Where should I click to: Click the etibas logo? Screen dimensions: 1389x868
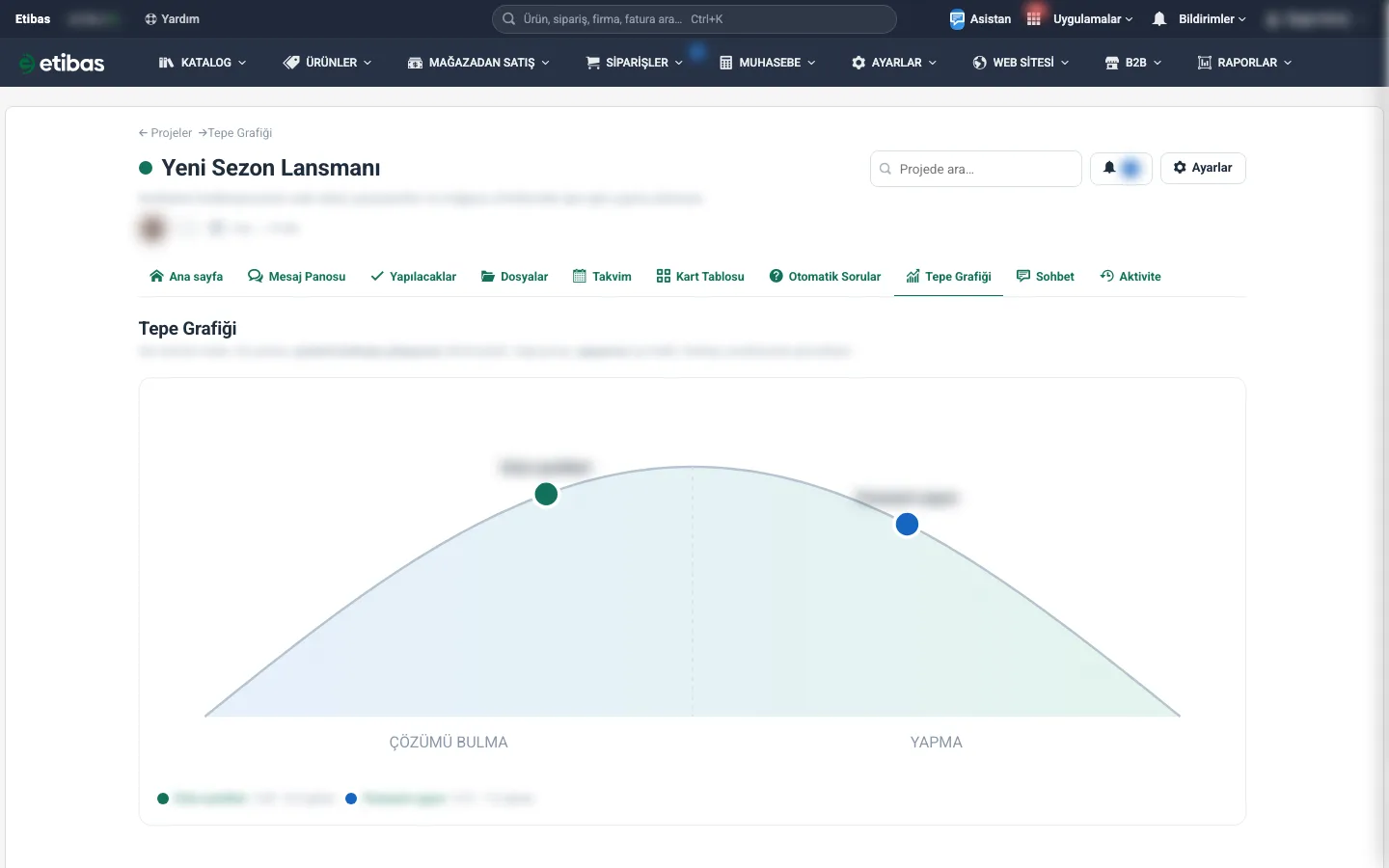click(62, 63)
